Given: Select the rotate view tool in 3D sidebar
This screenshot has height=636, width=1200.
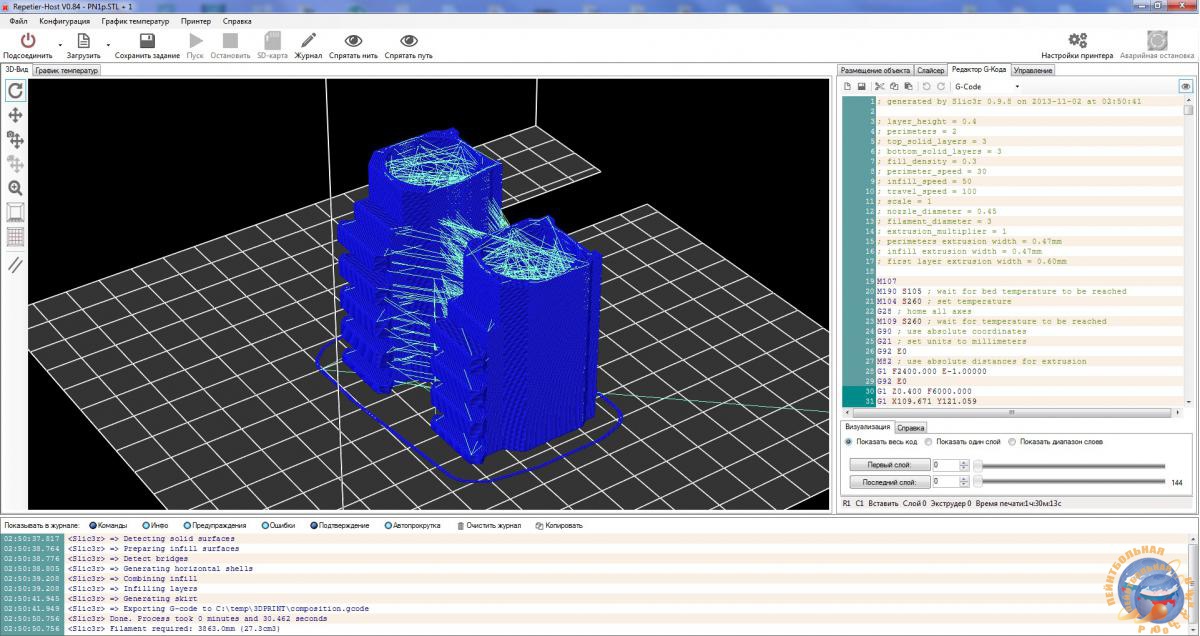Looking at the screenshot, I should tap(15, 90).
